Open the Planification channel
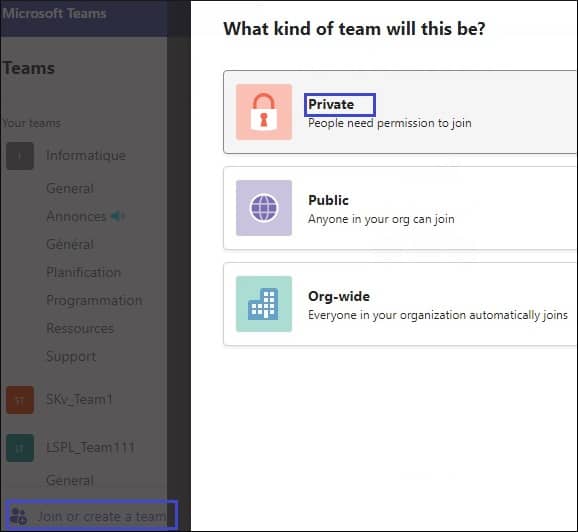 point(84,272)
